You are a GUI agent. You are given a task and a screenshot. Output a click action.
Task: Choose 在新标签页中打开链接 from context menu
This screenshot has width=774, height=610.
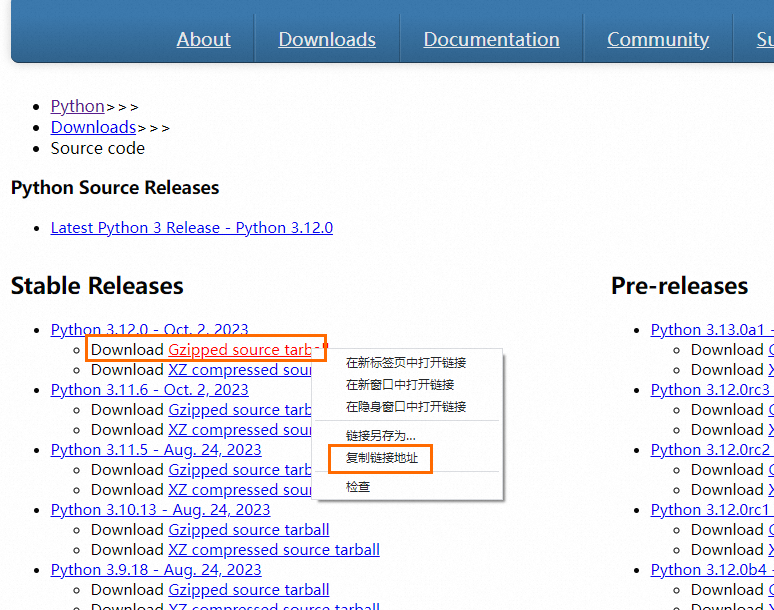(406, 363)
